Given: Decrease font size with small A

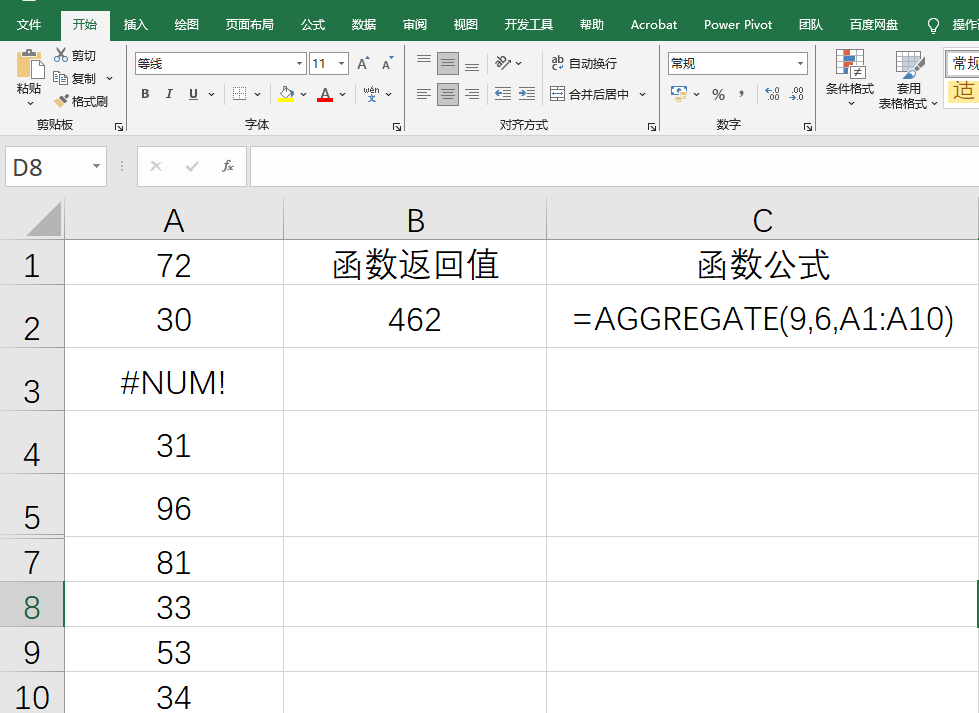Looking at the screenshot, I should point(388,63).
